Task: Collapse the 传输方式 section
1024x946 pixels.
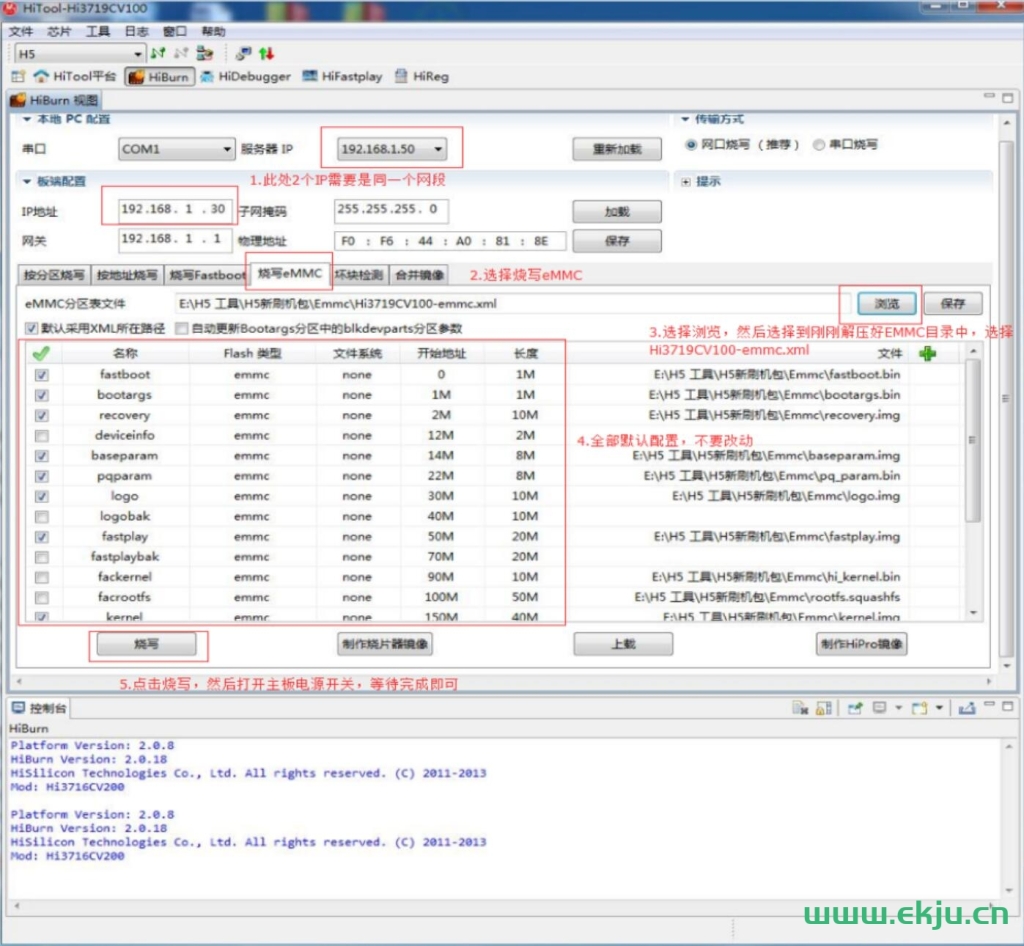Action: [685, 119]
